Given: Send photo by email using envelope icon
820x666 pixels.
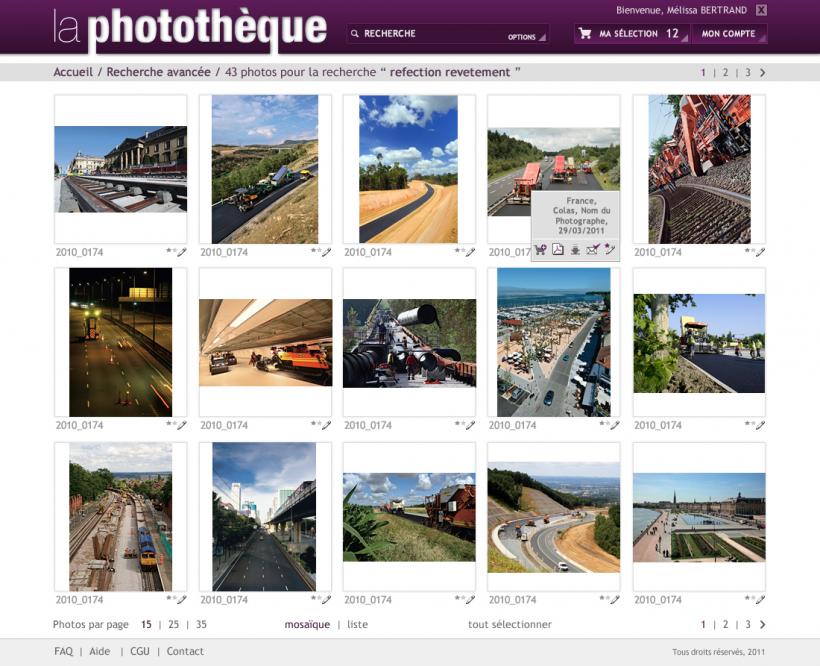Looking at the screenshot, I should pyautogui.click(x=593, y=249).
